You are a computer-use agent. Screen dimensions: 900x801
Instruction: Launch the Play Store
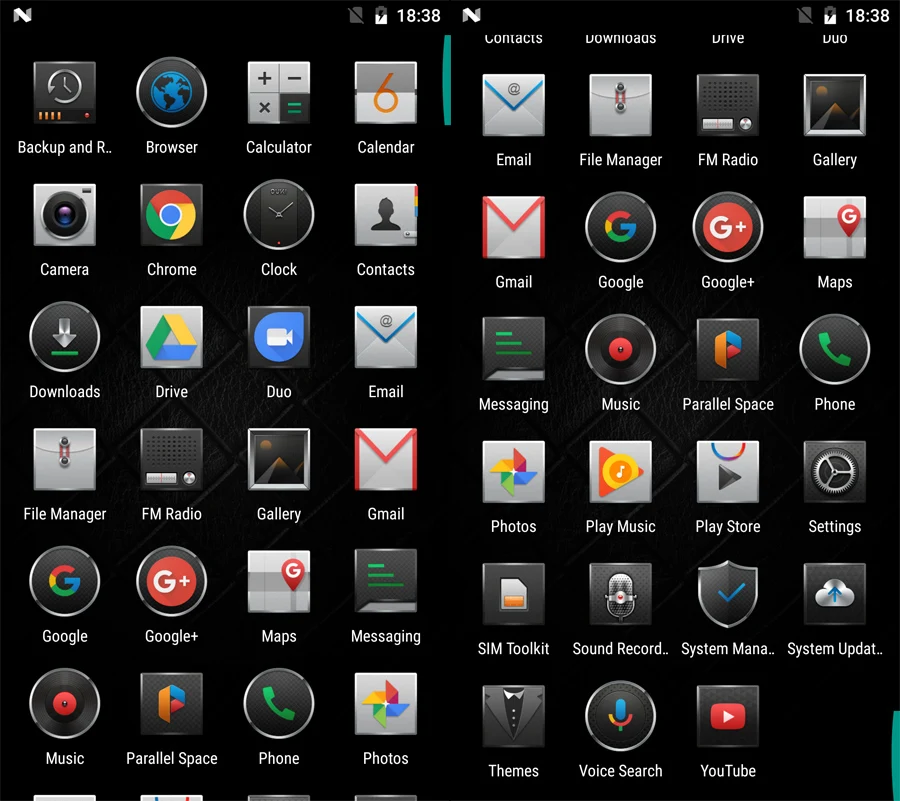click(727, 472)
